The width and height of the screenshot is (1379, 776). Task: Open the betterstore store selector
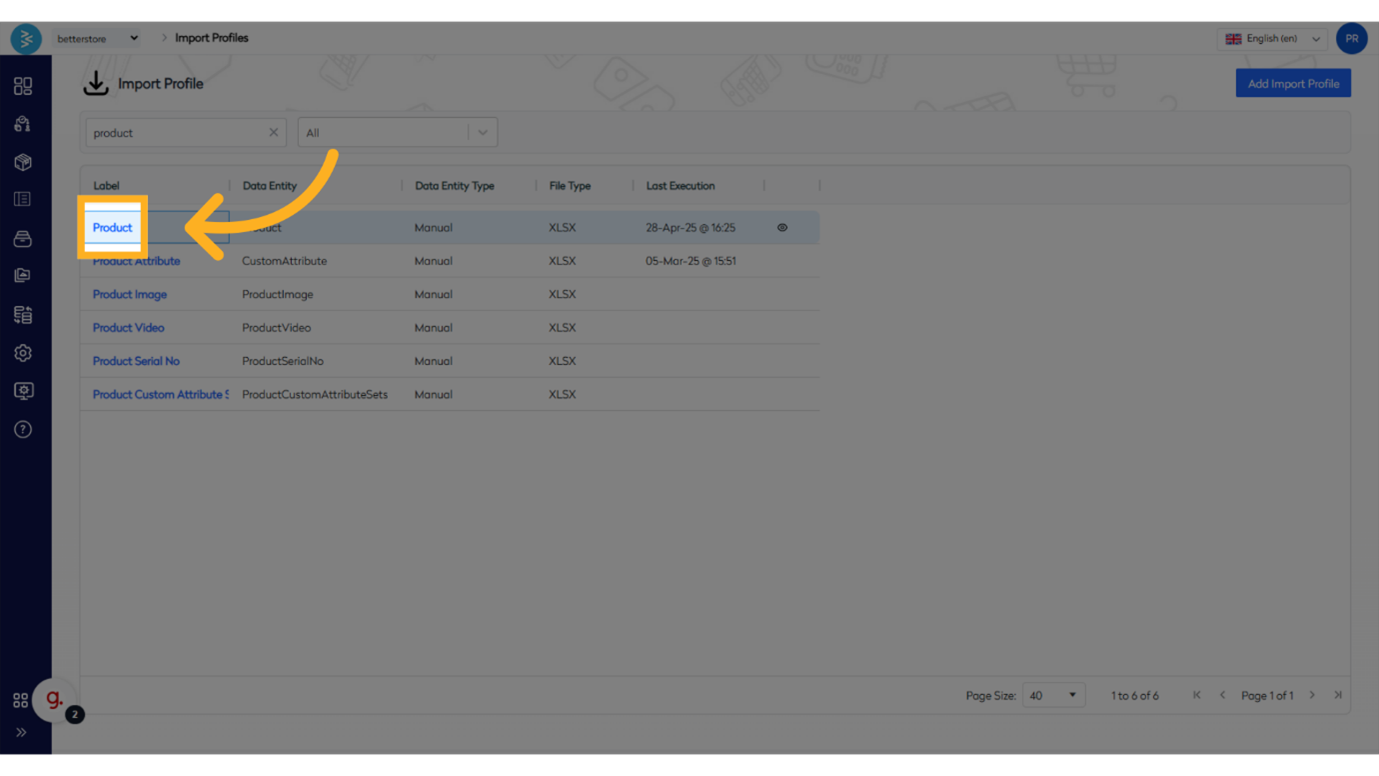point(97,39)
